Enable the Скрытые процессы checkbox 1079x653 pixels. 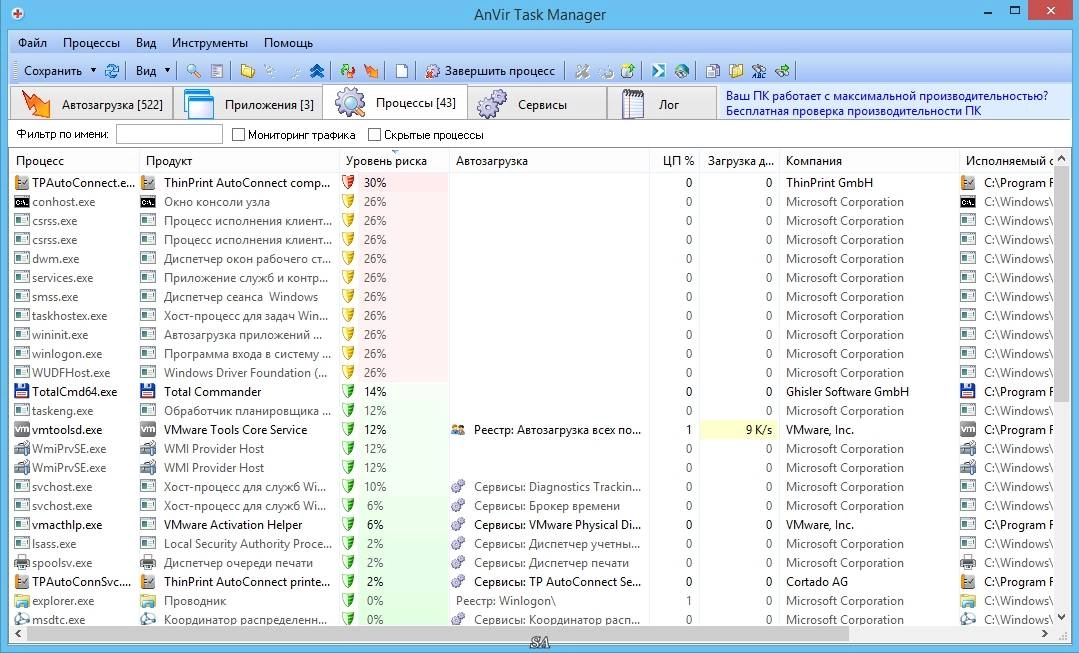coord(374,135)
